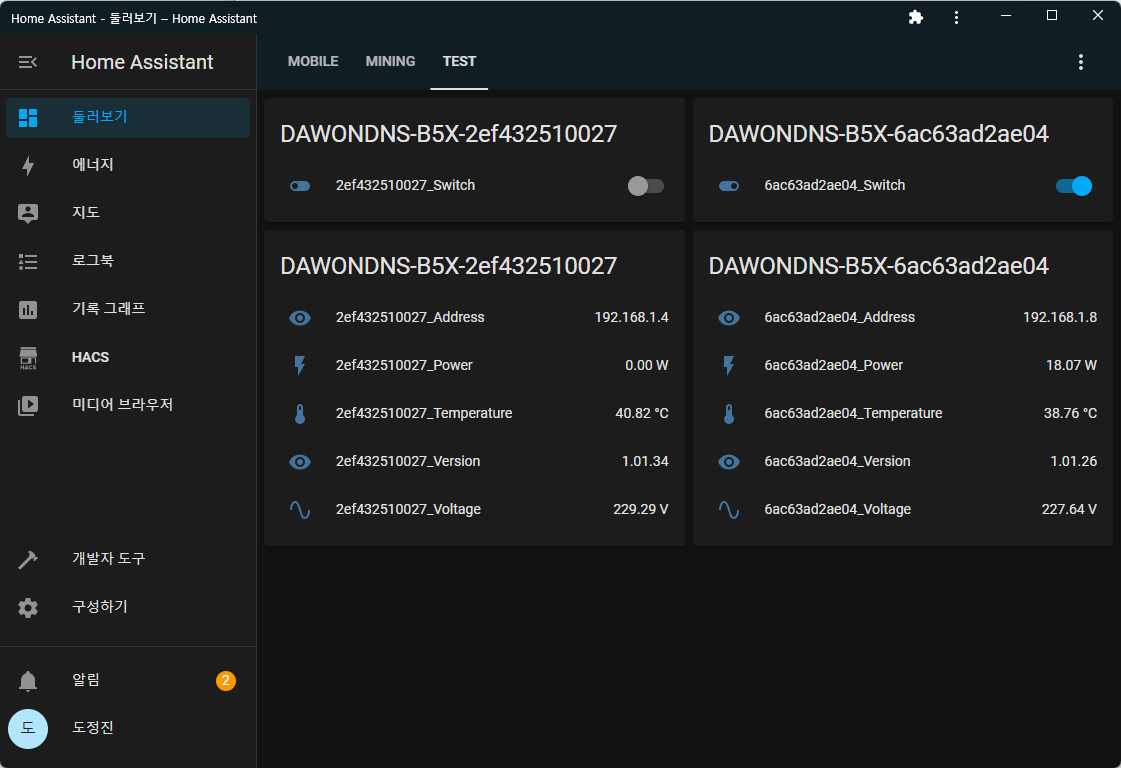Click the 1.01.26 version value
This screenshot has height=768, width=1121.
point(1073,461)
